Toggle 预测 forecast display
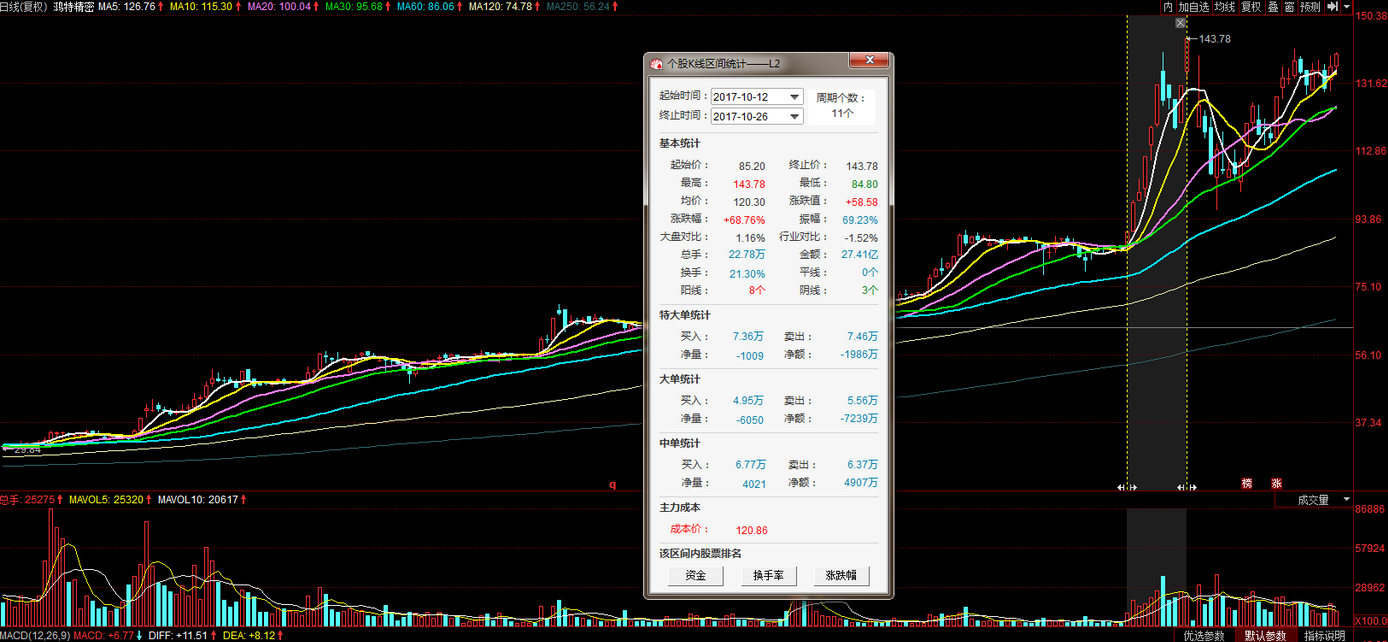The width and height of the screenshot is (1388, 642). pyautogui.click(x=1311, y=7)
